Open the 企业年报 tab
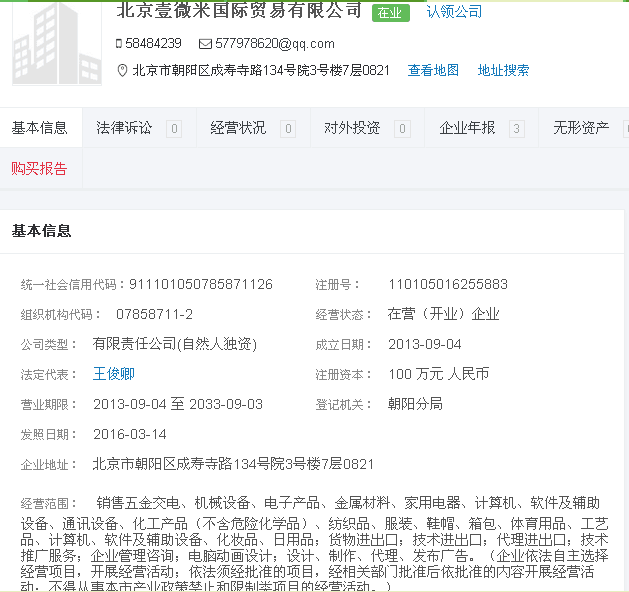This screenshot has width=629, height=592. coord(467,128)
